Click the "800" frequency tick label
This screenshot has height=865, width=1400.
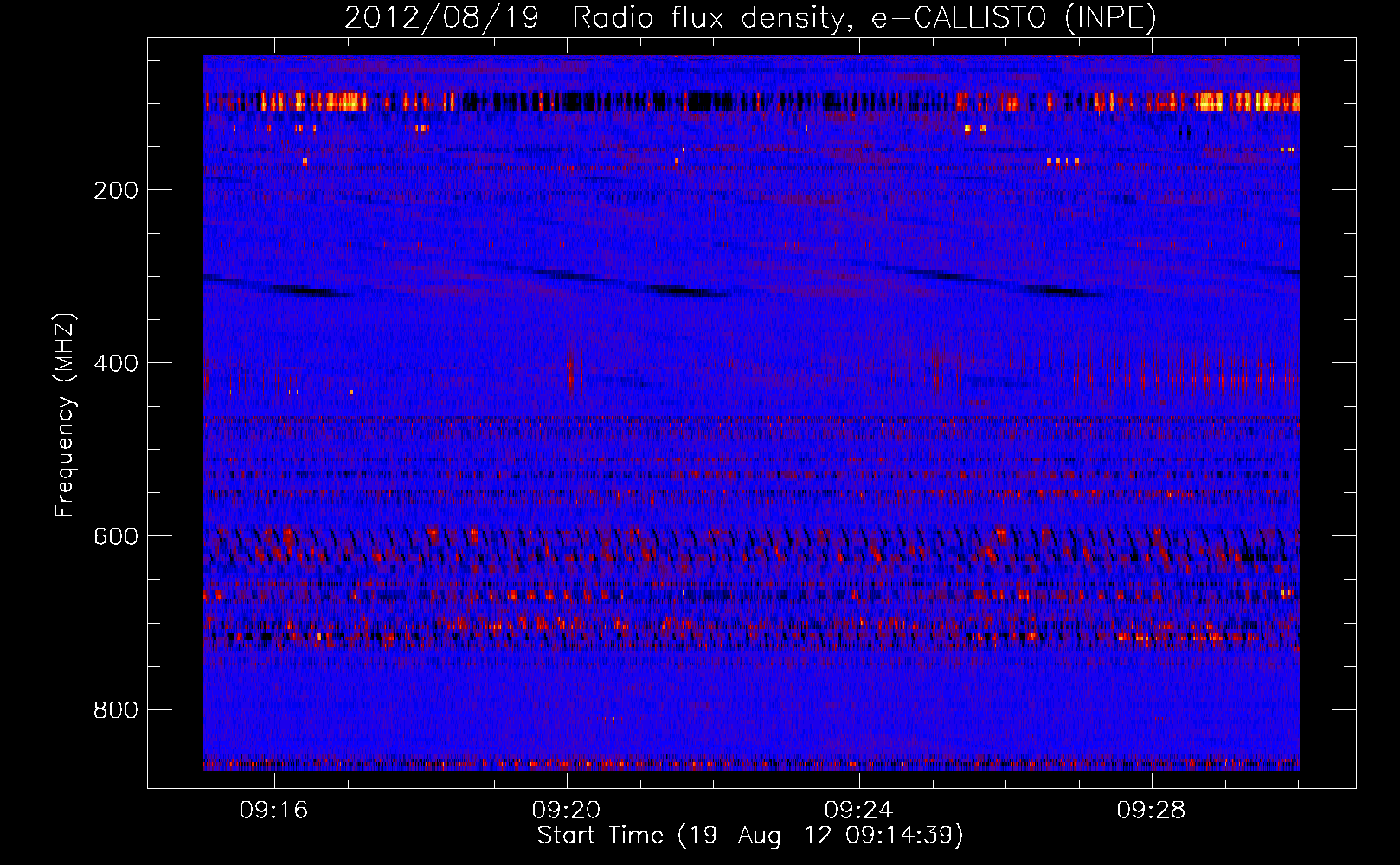pyautogui.click(x=116, y=710)
